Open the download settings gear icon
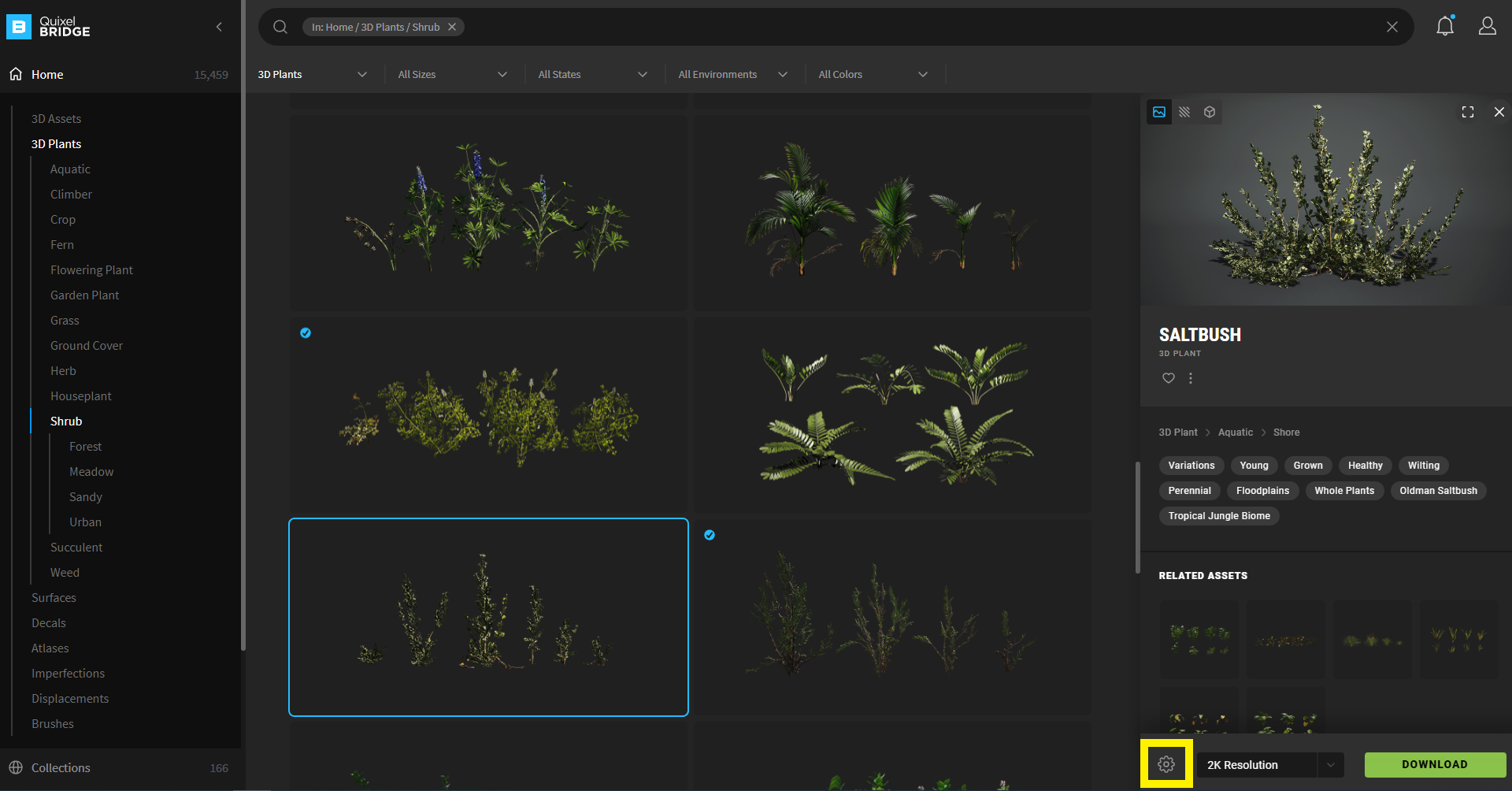Viewport: 1512px width, 791px height. [x=1166, y=764]
